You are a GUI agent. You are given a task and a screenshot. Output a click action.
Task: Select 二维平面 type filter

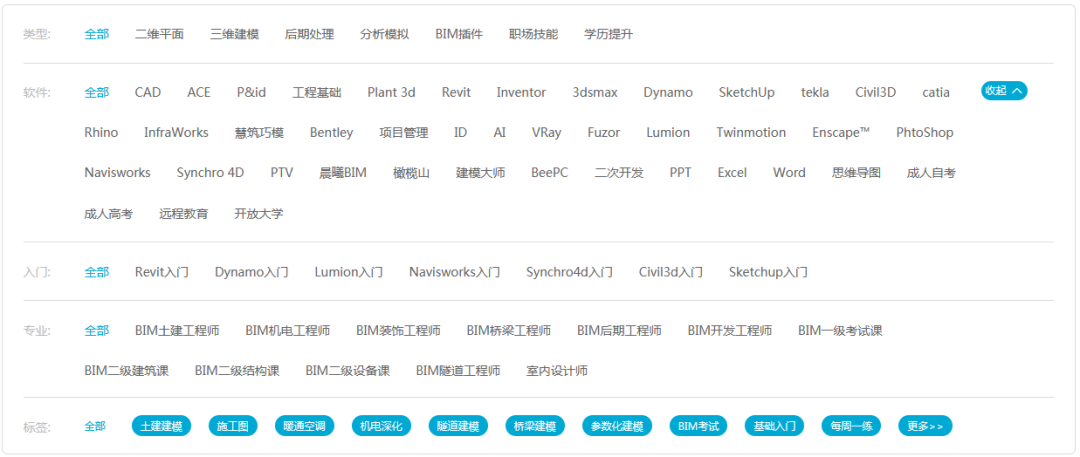[159, 34]
